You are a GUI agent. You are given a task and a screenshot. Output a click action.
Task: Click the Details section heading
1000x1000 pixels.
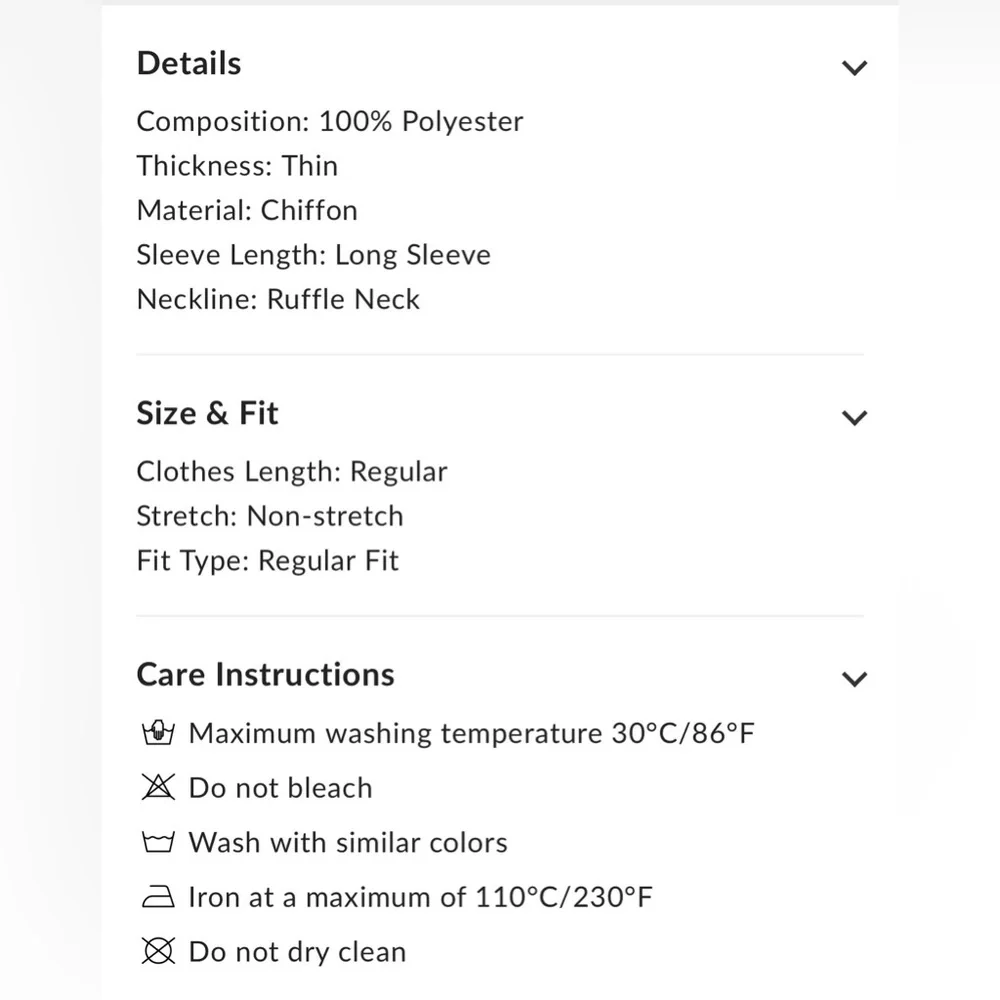coord(189,64)
